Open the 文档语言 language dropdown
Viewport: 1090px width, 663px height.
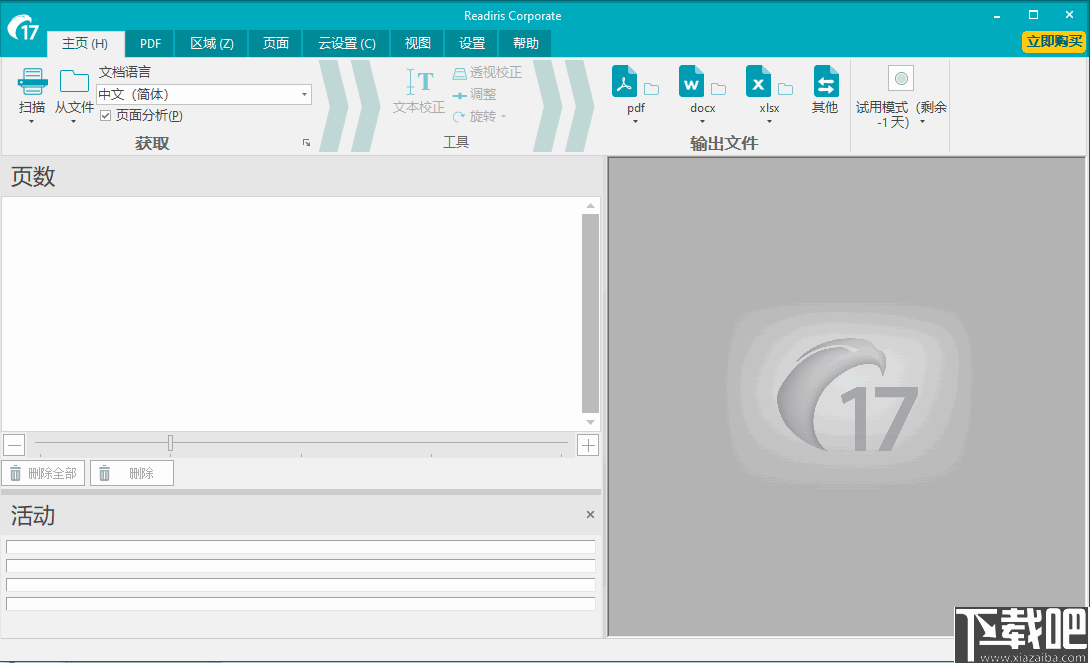[305, 94]
